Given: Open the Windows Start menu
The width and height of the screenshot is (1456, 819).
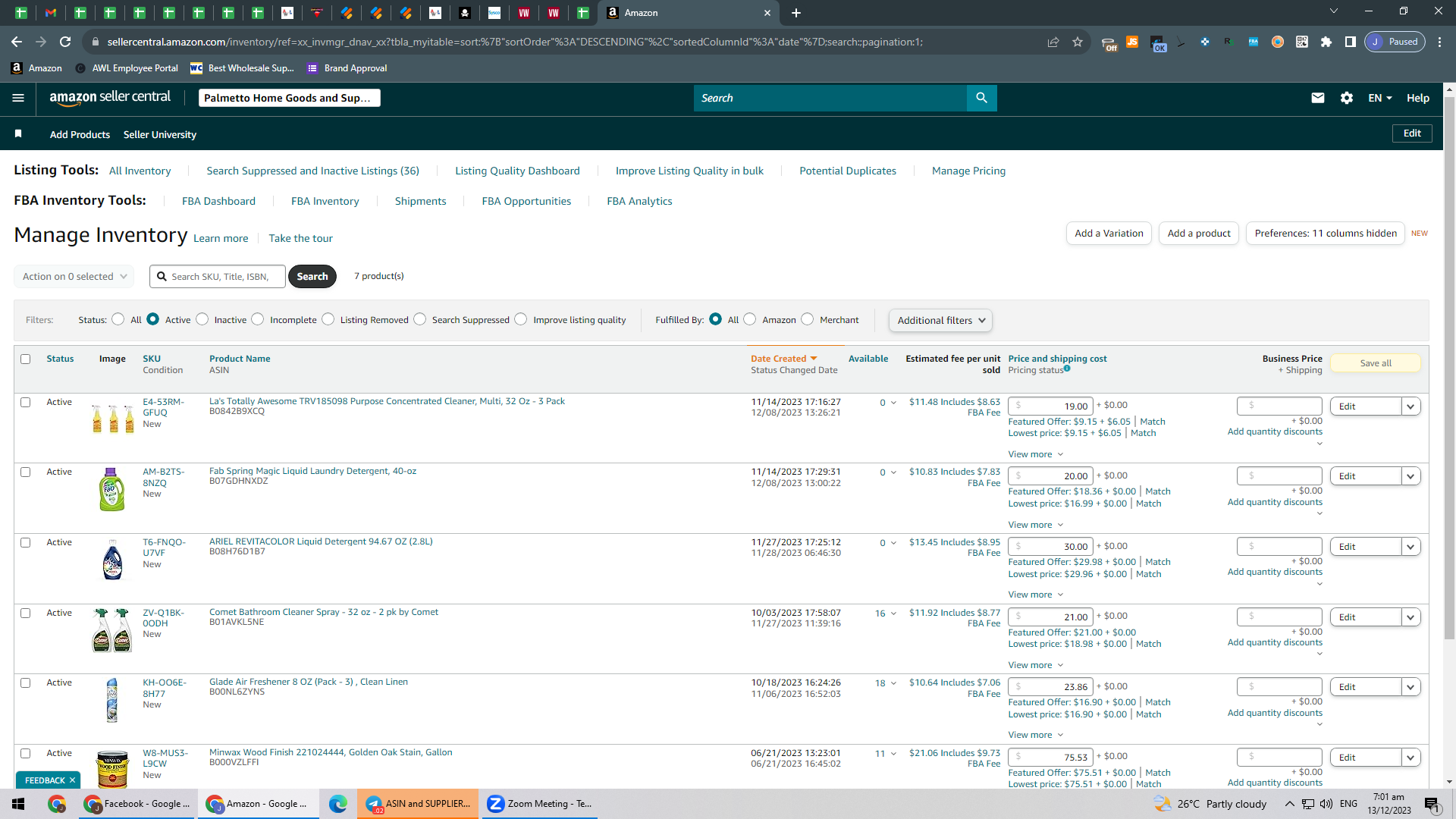Looking at the screenshot, I should point(18,804).
